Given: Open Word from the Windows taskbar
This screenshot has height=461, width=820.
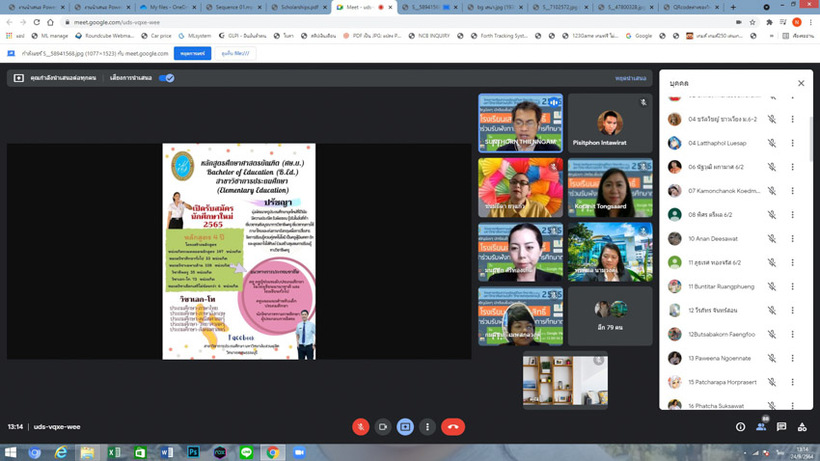Looking at the screenshot, I should pyautogui.click(x=167, y=453).
